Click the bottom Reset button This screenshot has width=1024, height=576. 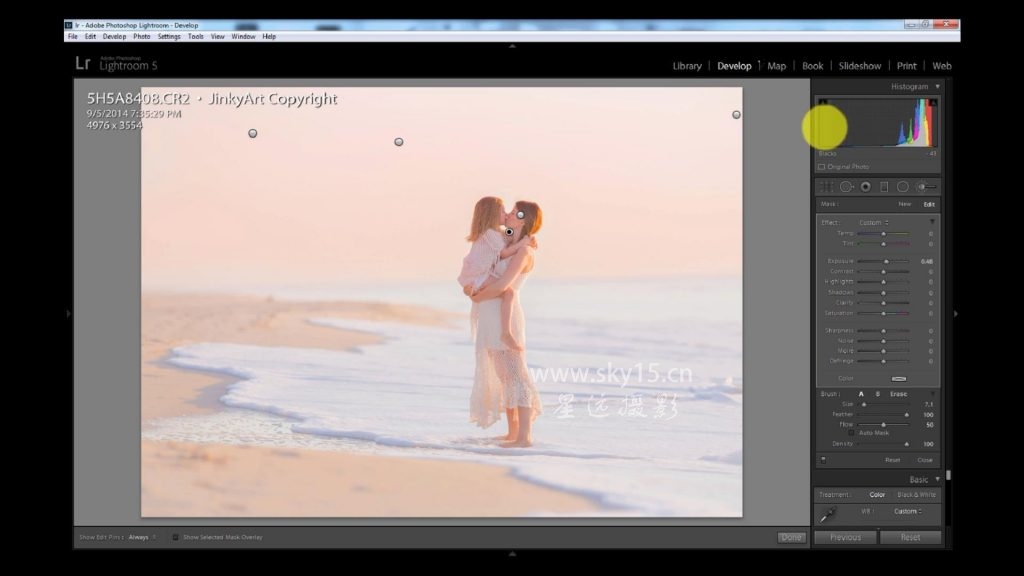click(910, 537)
